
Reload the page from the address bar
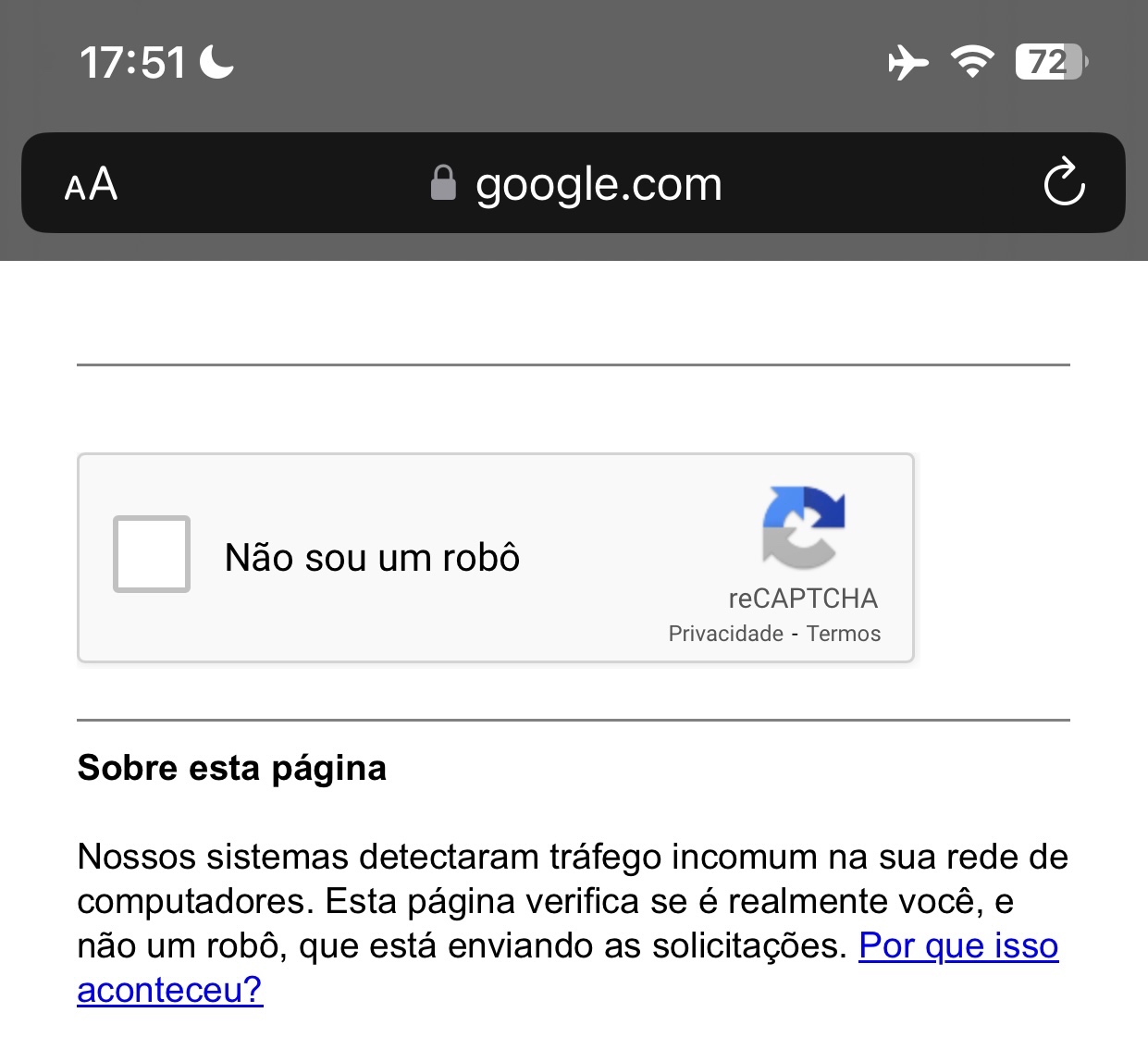click(x=1064, y=182)
